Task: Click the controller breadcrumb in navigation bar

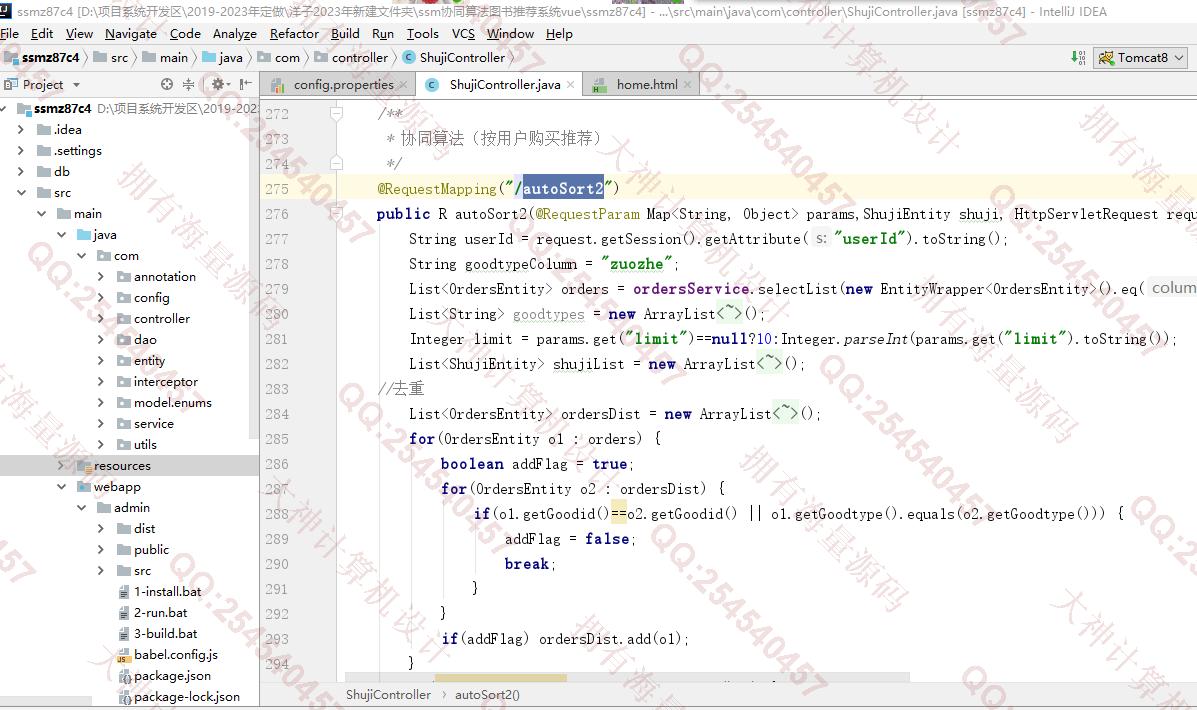Action: (351, 57)
